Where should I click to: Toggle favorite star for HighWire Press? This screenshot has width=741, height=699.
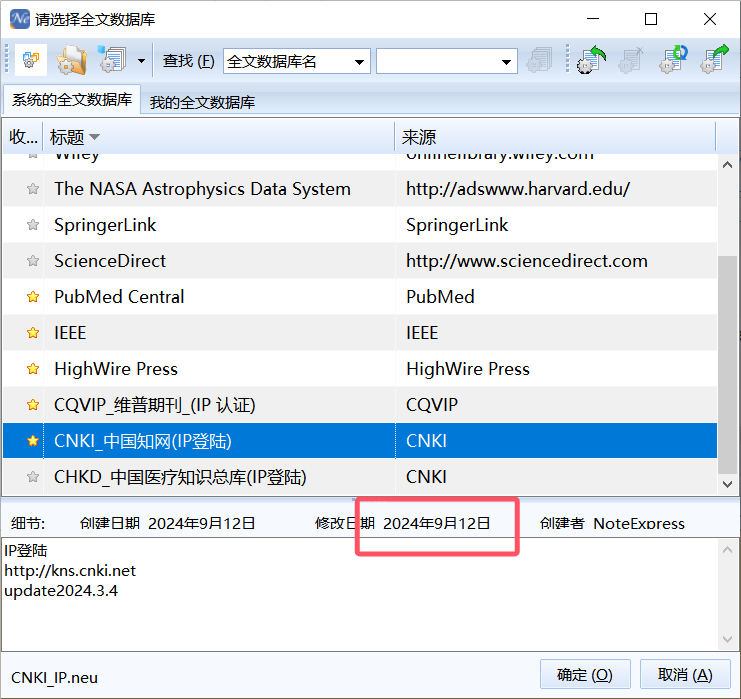pos(33,369)
